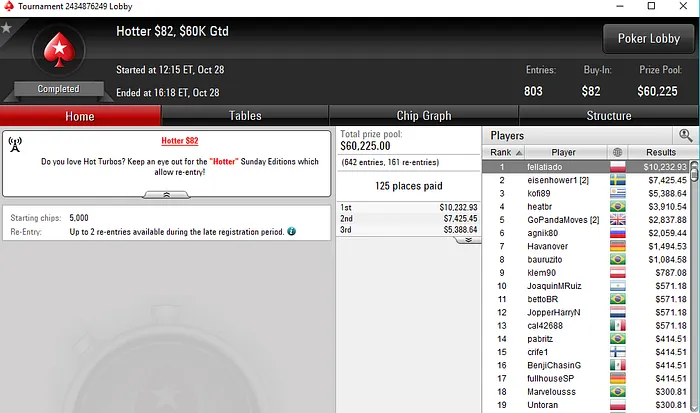Sort players by Rank column arrow
The width and height of the screenshot is (700, 413).
tap(519, 153)
